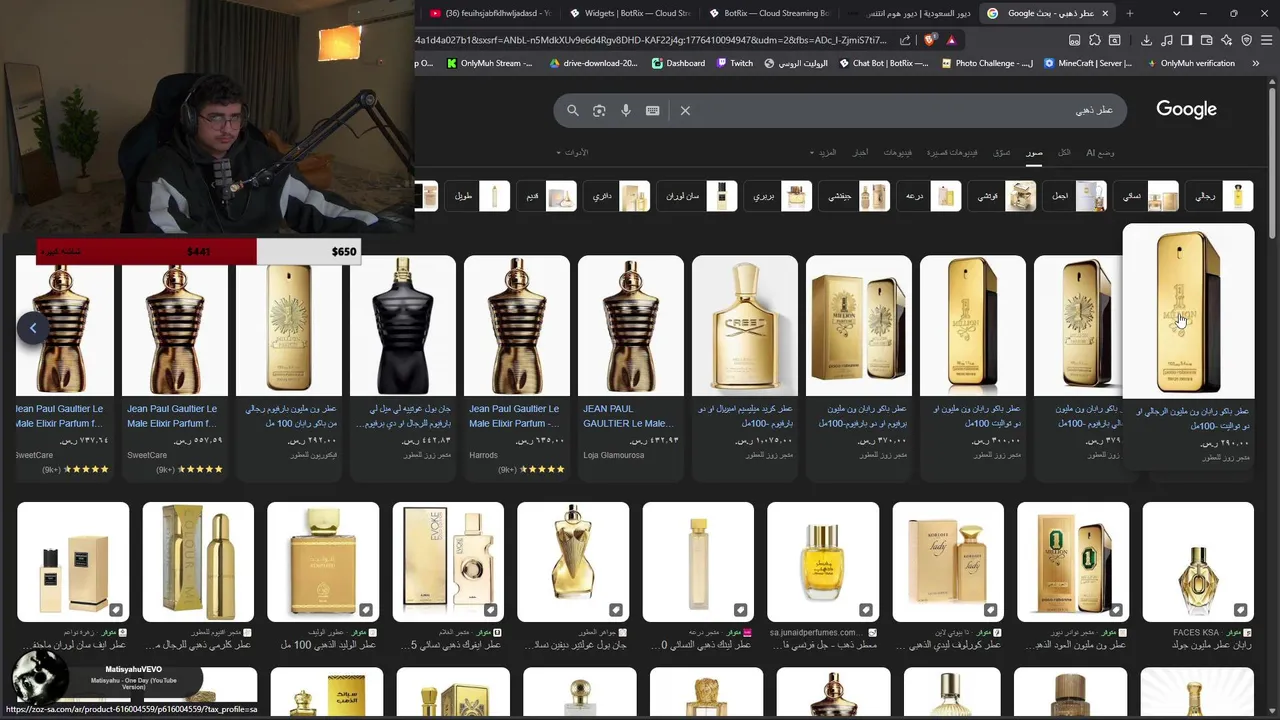Open the black Jean Paul Gaultier bottle image

pos(403,326)
